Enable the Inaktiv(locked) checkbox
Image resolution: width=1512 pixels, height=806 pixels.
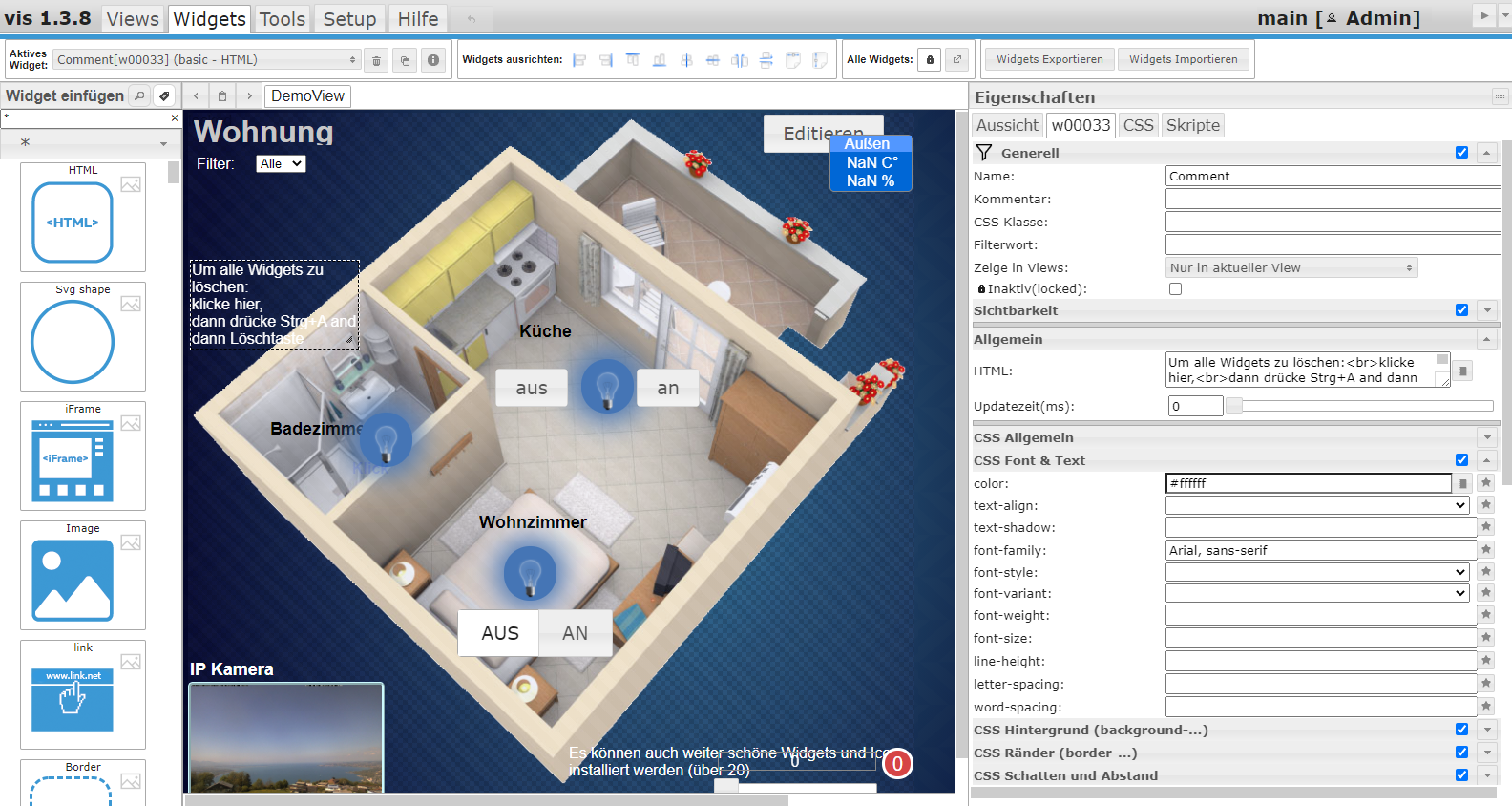coord(1175,289)
